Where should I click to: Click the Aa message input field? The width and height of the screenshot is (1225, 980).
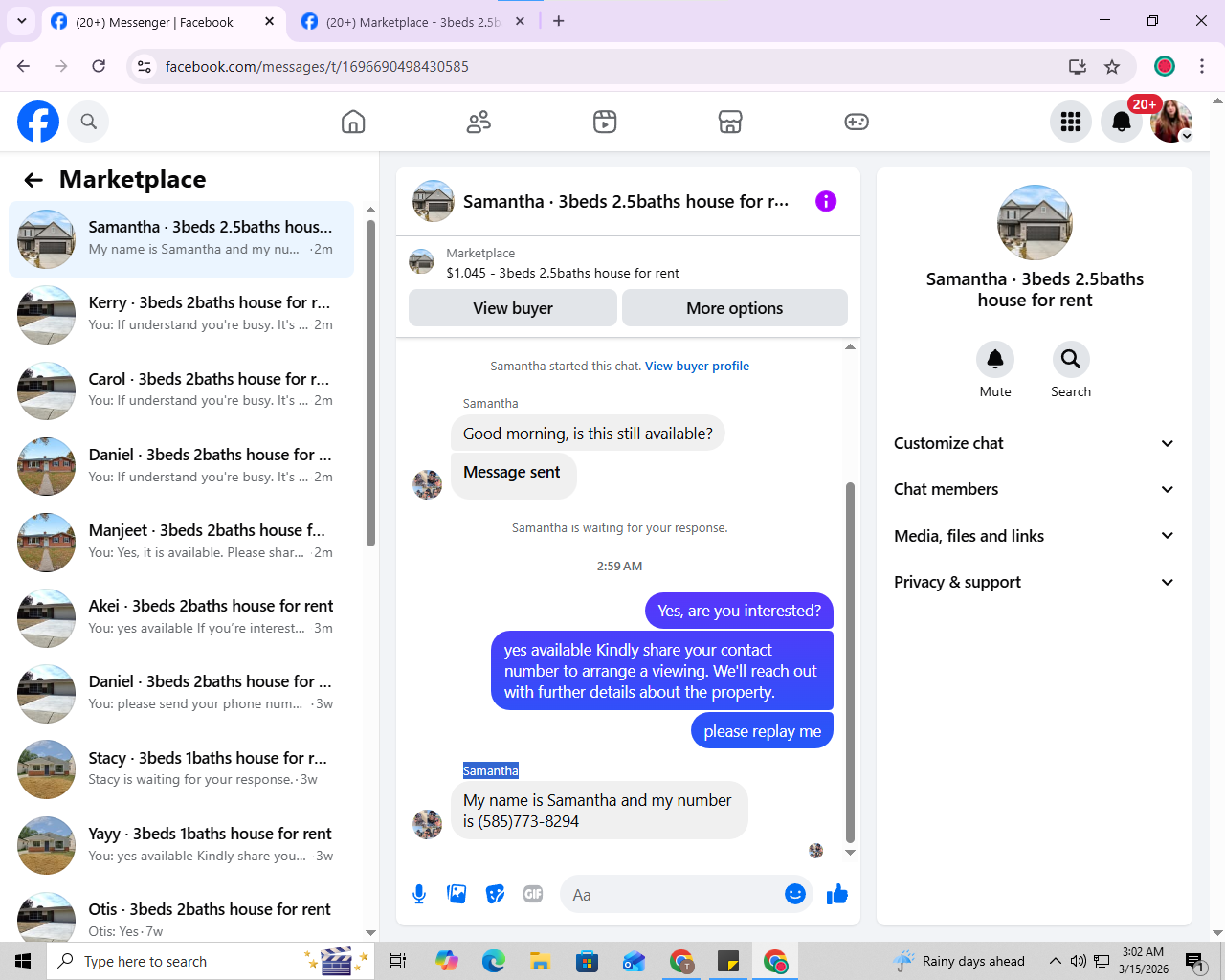[670, 894]
